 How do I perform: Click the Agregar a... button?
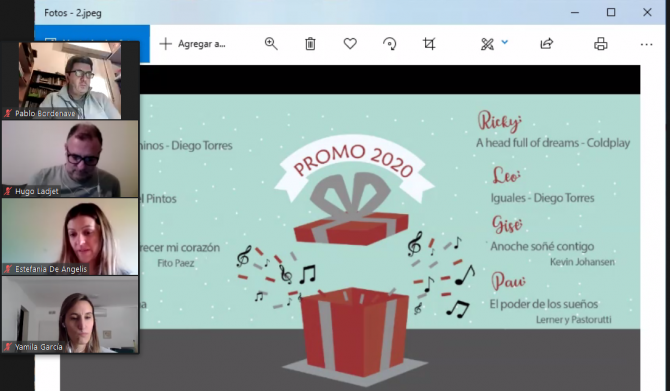tap(192, 44)
